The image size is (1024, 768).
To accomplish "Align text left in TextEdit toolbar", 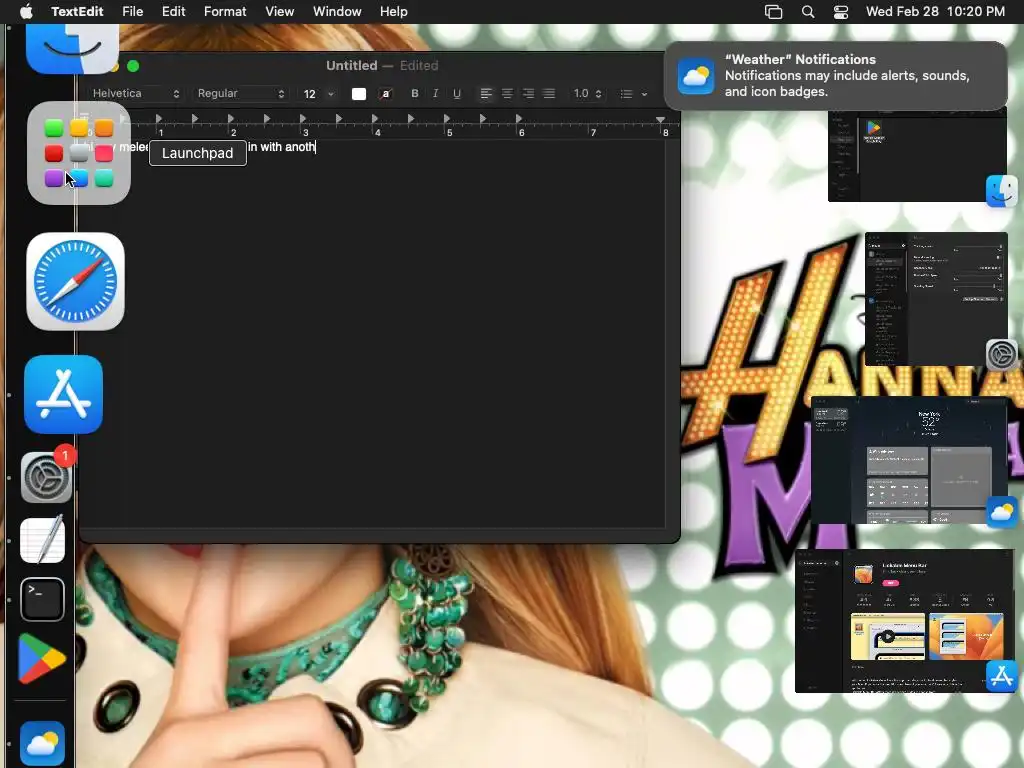I will 486,94.
